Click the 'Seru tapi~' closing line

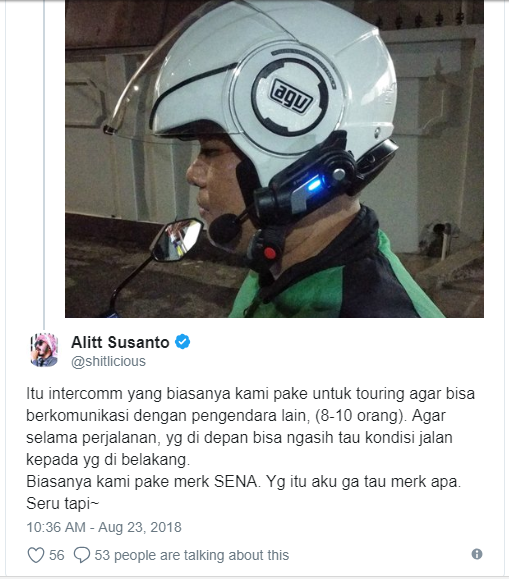pos(63,503)
